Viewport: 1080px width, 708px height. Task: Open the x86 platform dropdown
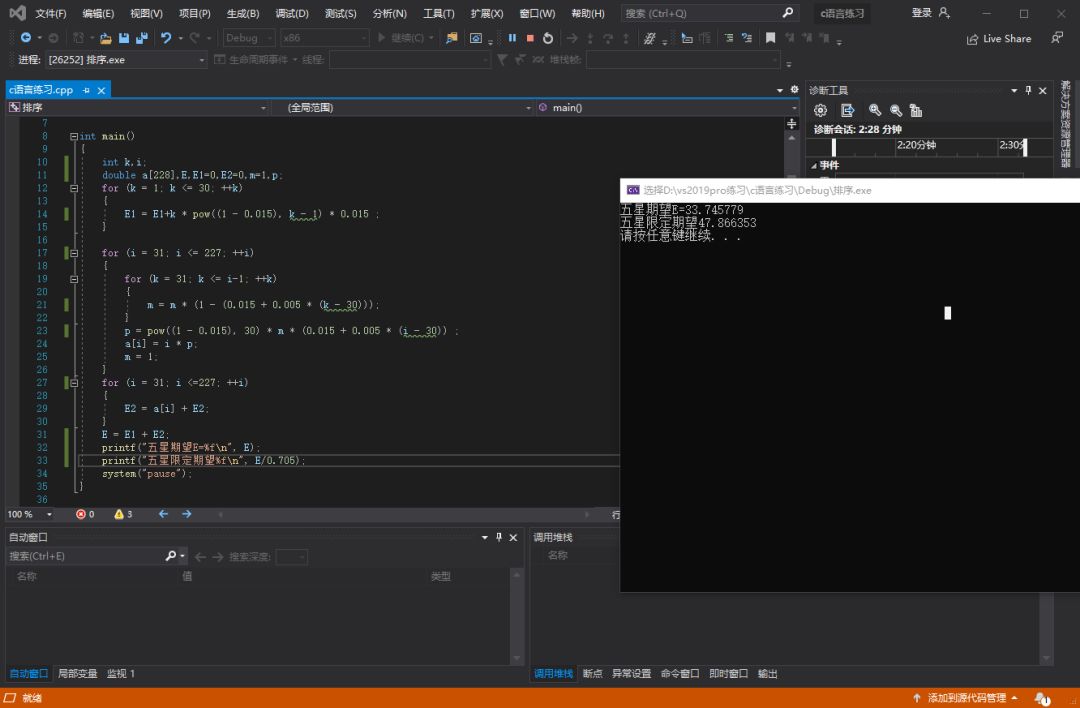(x=324, y=38)
